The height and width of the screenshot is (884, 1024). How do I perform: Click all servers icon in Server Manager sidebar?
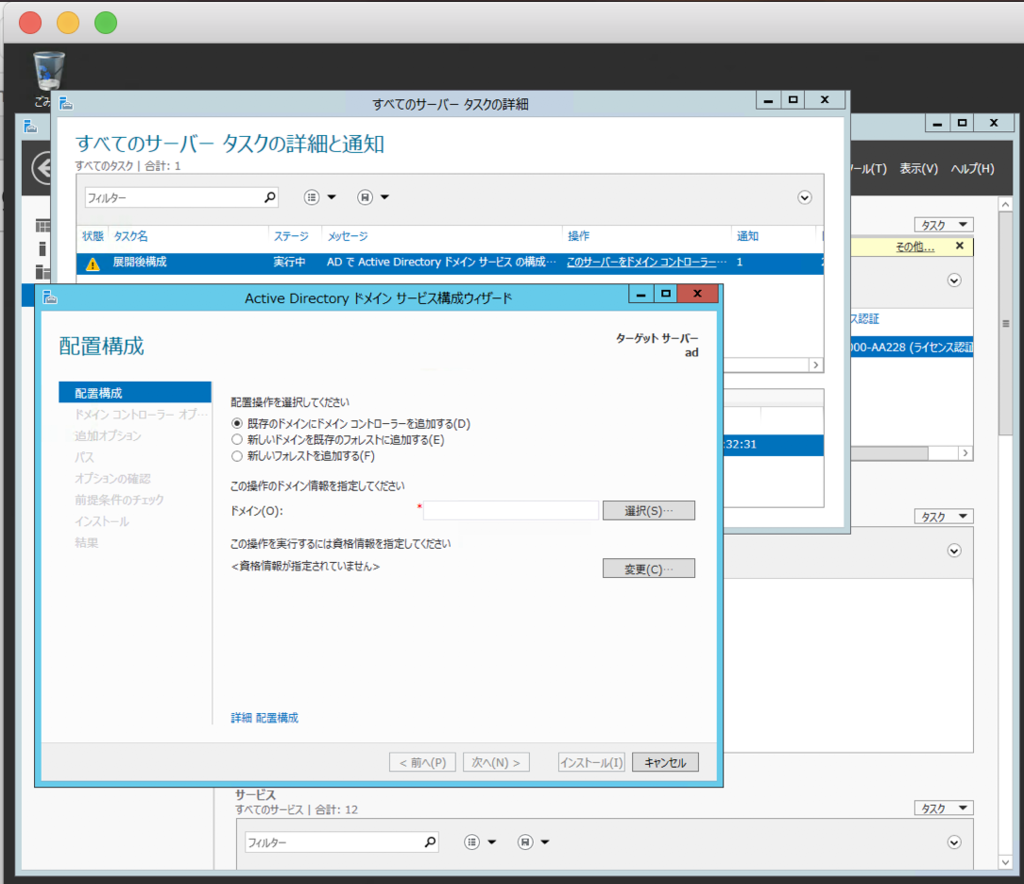point(42,272)
